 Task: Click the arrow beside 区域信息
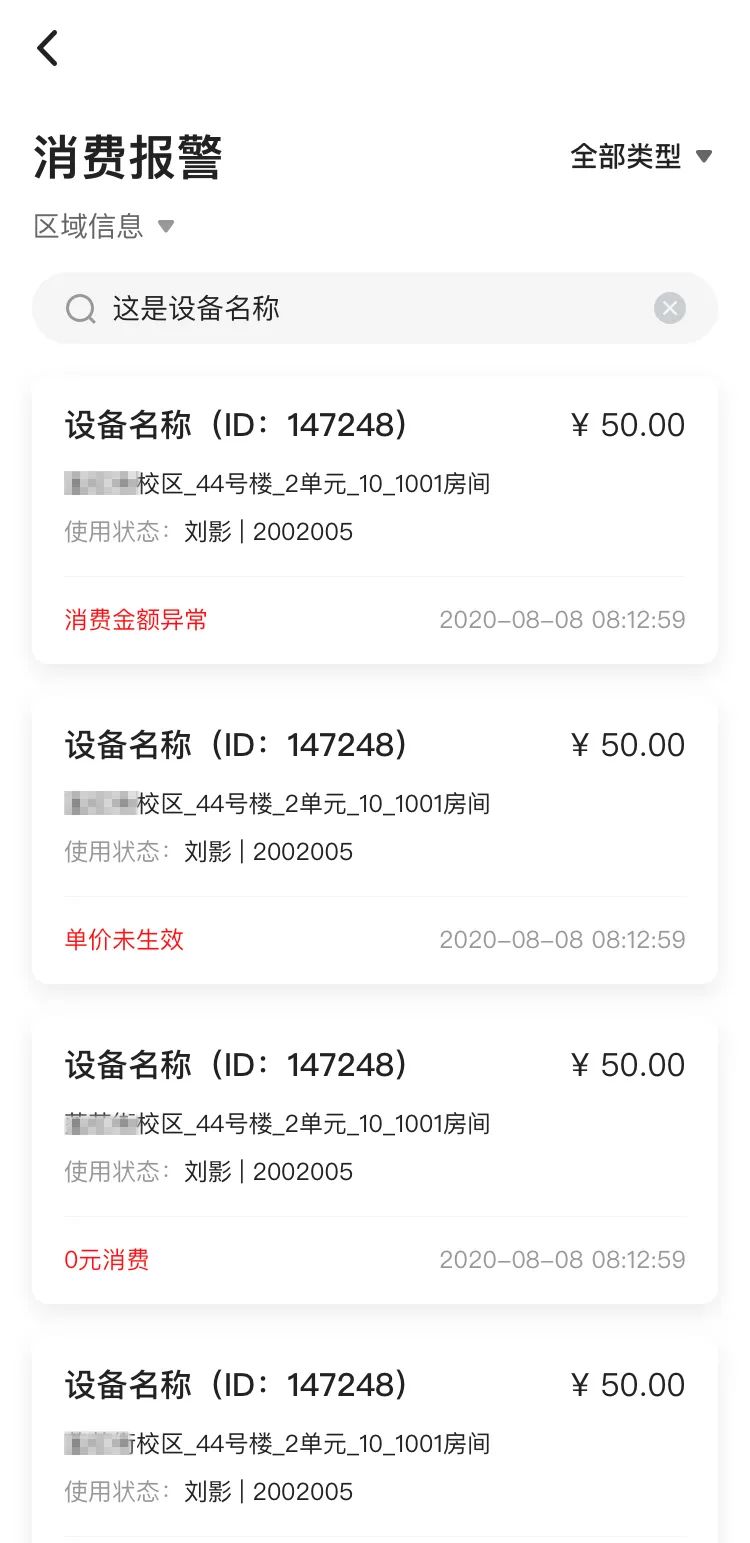166,226
